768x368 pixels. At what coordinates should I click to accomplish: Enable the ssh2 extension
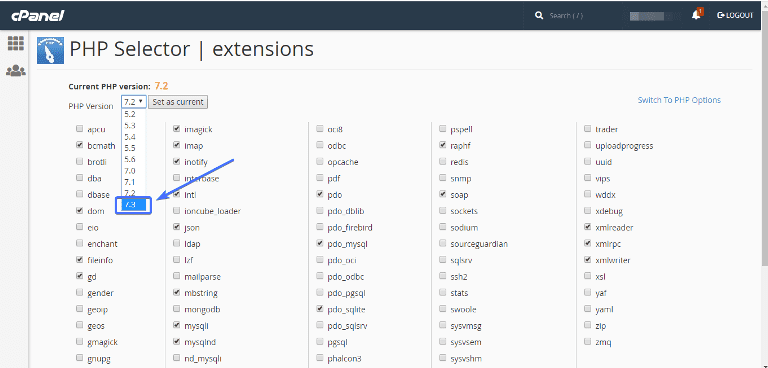[x=443, y=276]
